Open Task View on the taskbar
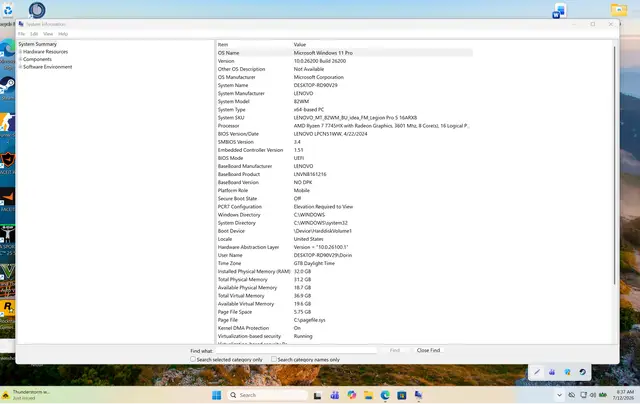 pyautogui.click(x=317, y=395)
